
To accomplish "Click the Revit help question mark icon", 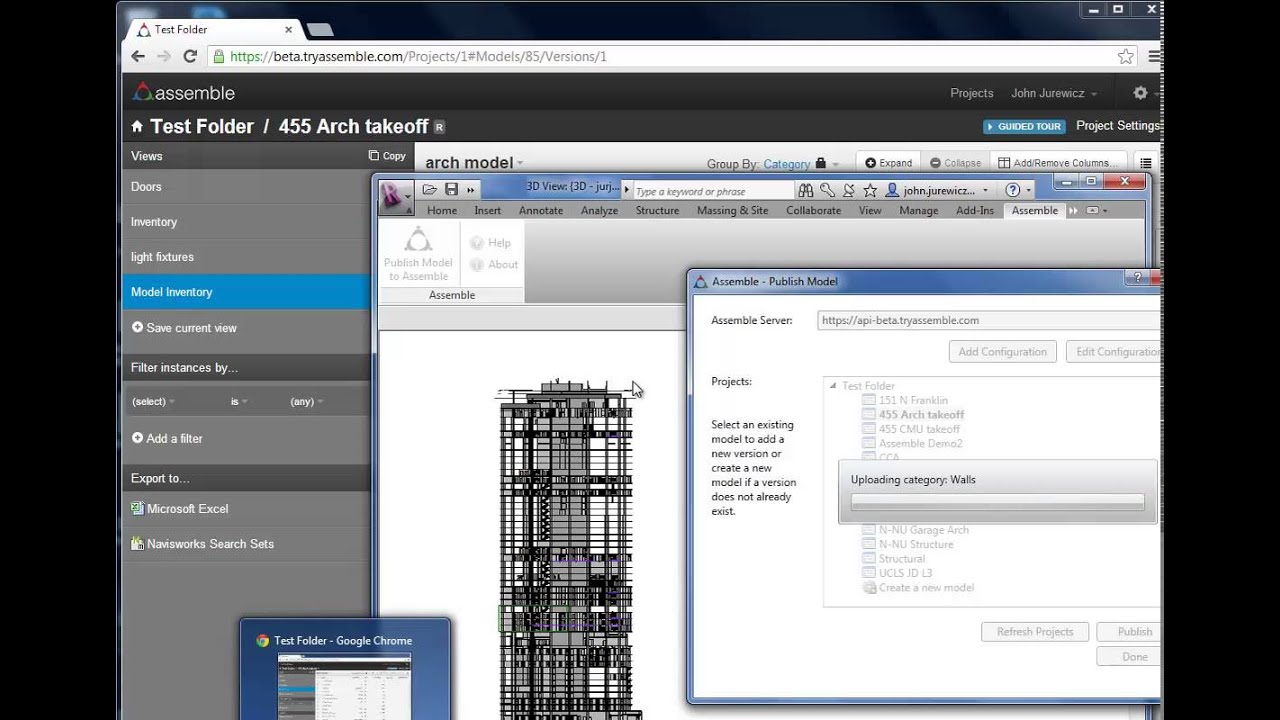I will pyautogui.click(x=1013, y=190).
